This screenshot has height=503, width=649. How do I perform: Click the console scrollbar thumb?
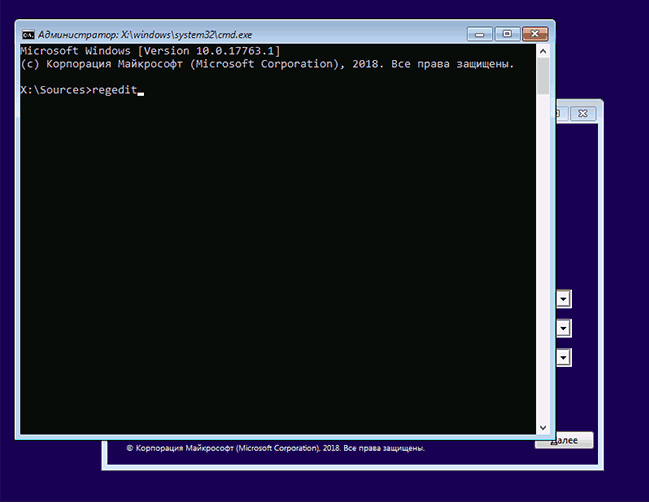click(x=543, y=76)
